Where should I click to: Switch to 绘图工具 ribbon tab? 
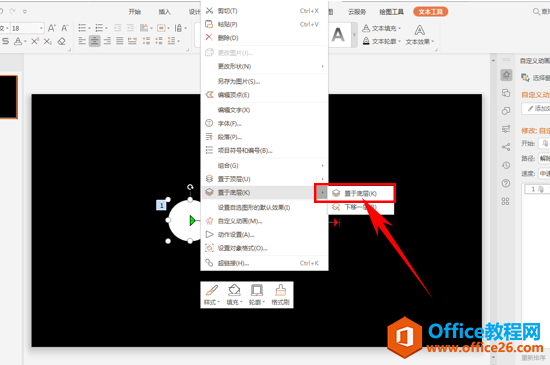[391, 12]
